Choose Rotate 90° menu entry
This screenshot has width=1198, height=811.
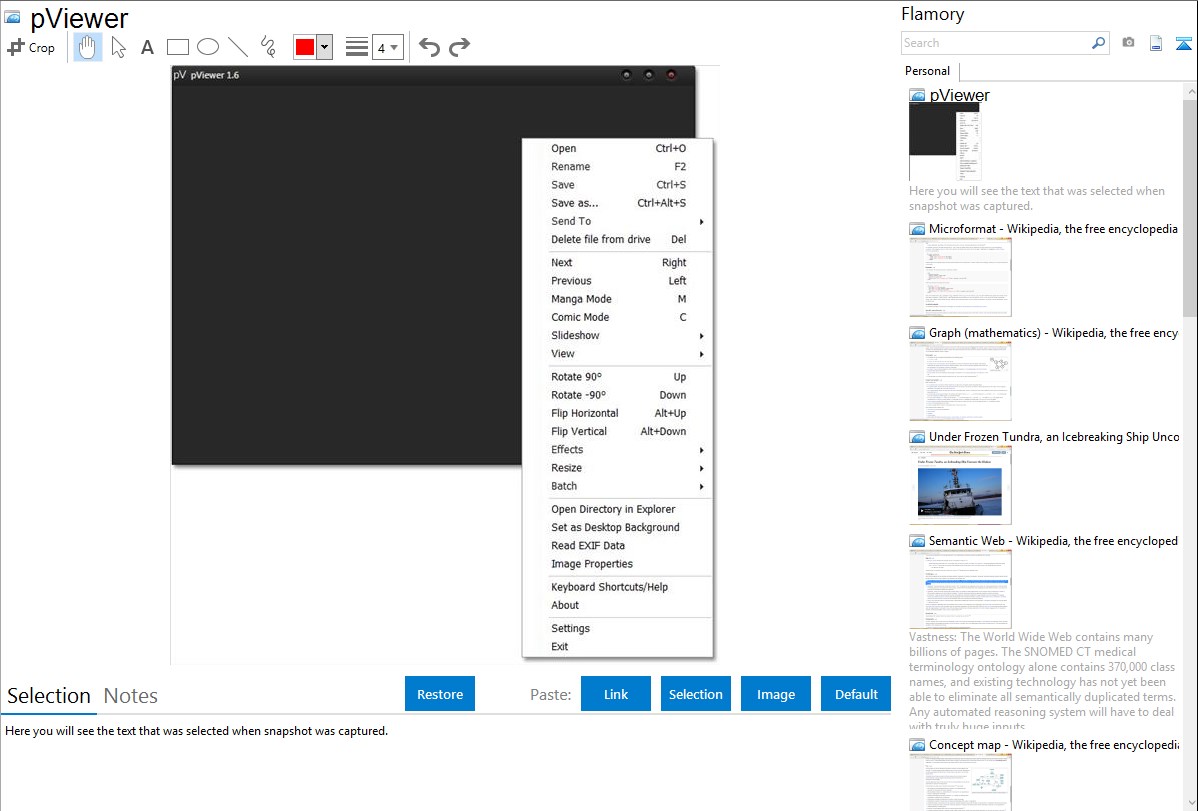[x=617, y=377]
